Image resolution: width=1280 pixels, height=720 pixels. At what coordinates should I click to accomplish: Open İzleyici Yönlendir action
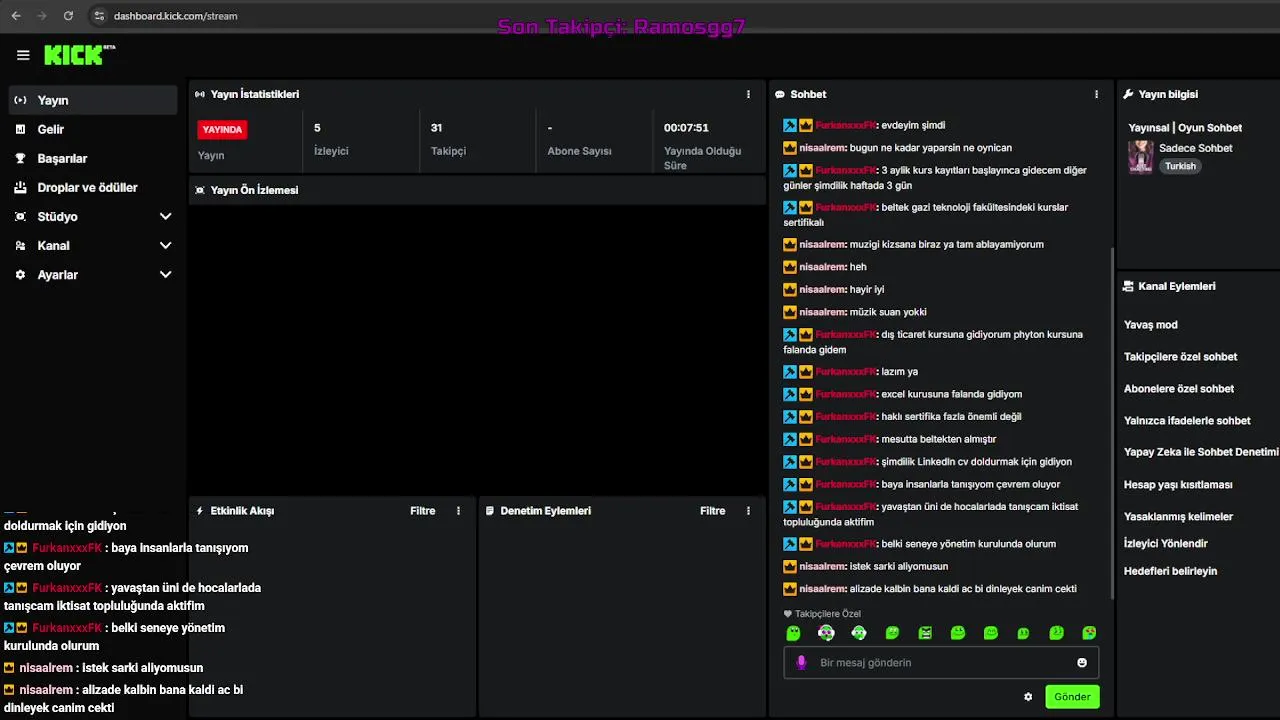(1165, 543)
